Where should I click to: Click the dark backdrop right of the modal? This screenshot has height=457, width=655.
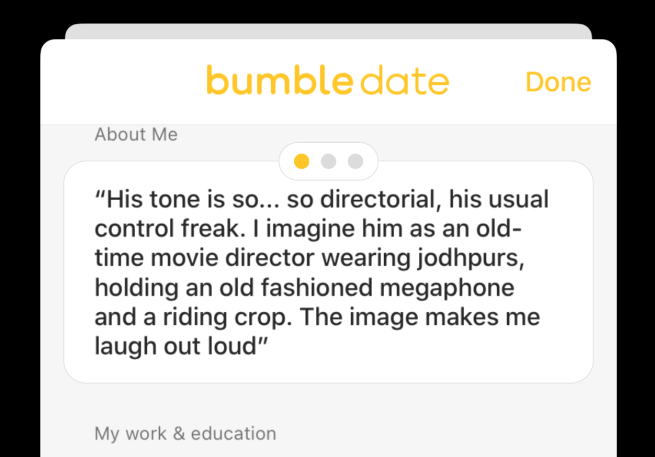click(636, 250)
